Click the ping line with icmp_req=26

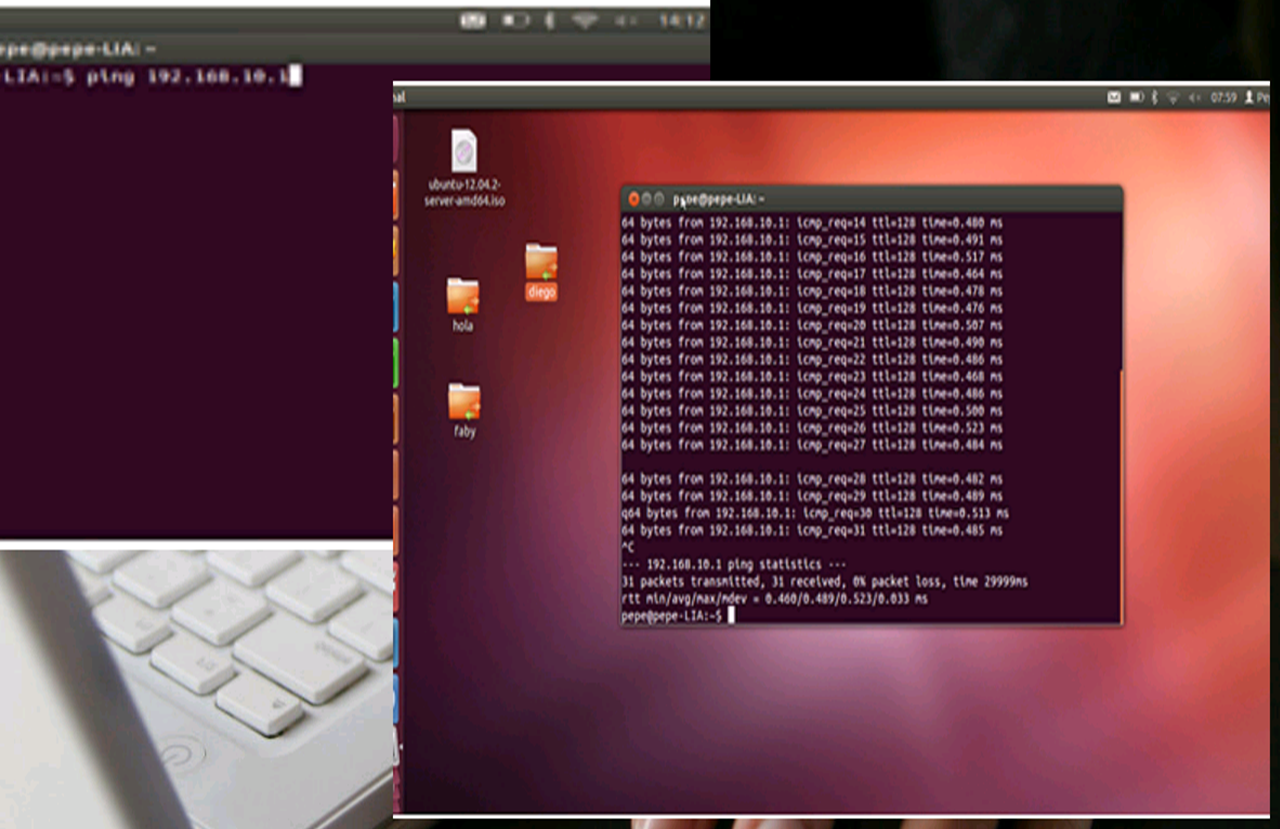tap(812, 428)
